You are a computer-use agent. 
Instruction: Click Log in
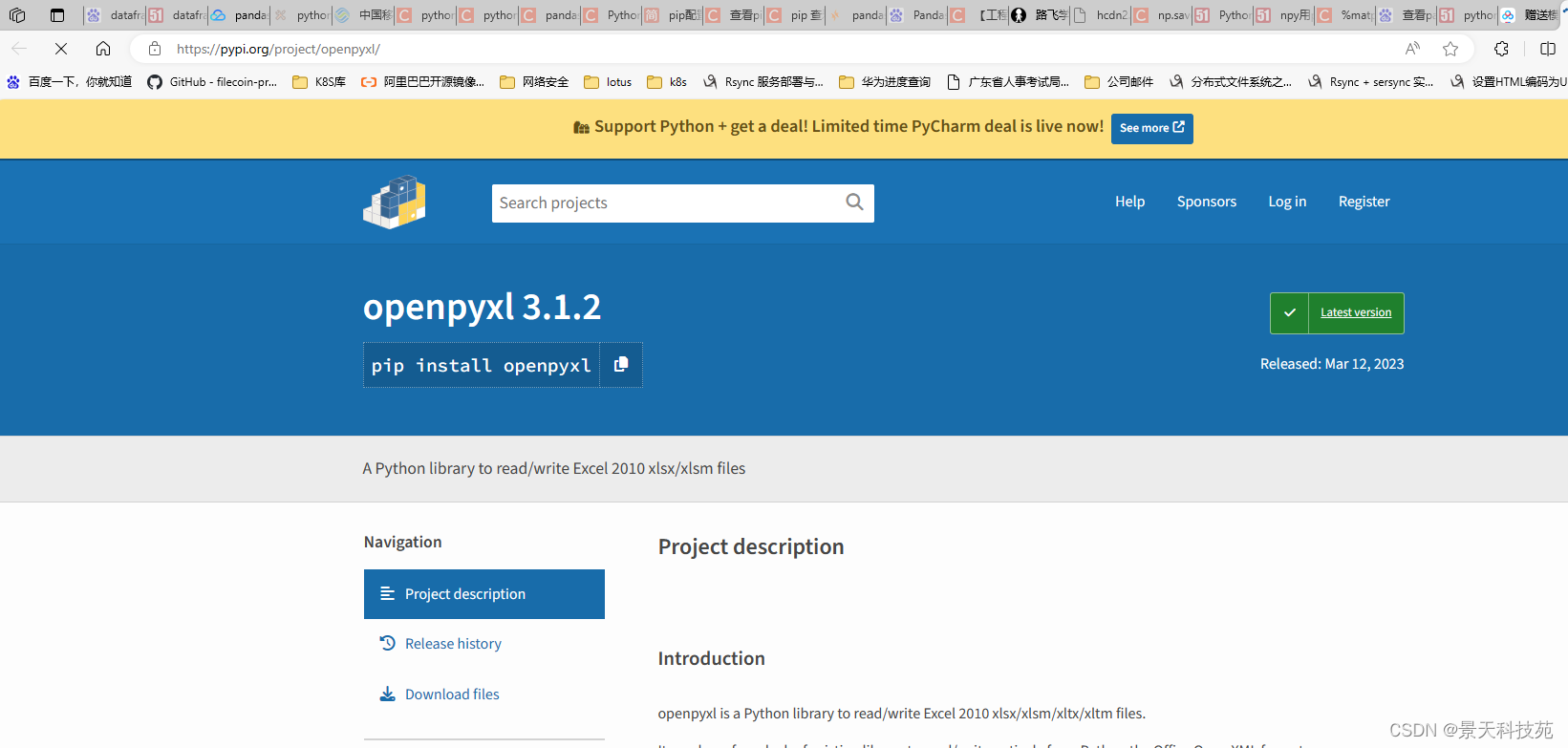[x=1287, y=202]
